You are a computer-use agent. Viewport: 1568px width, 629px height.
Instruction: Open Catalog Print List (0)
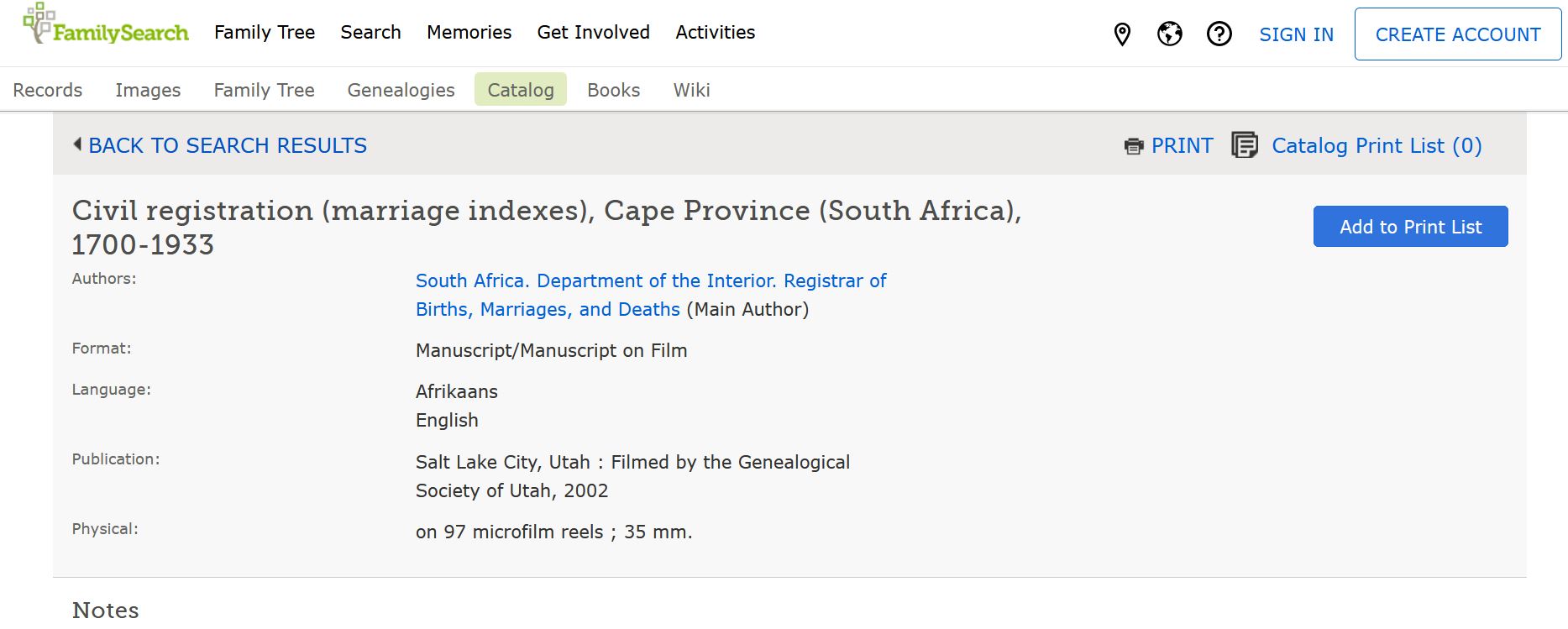(1376, 144)
